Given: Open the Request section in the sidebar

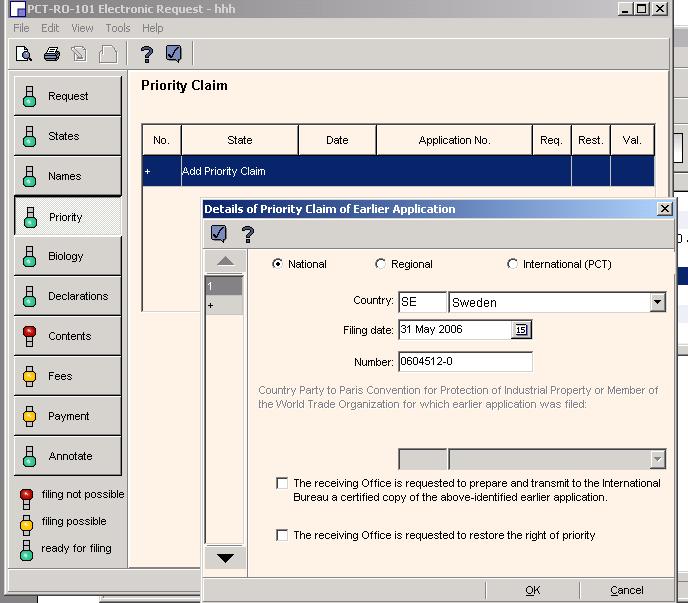Looking at the screenshot, I should tap(68, 96).
